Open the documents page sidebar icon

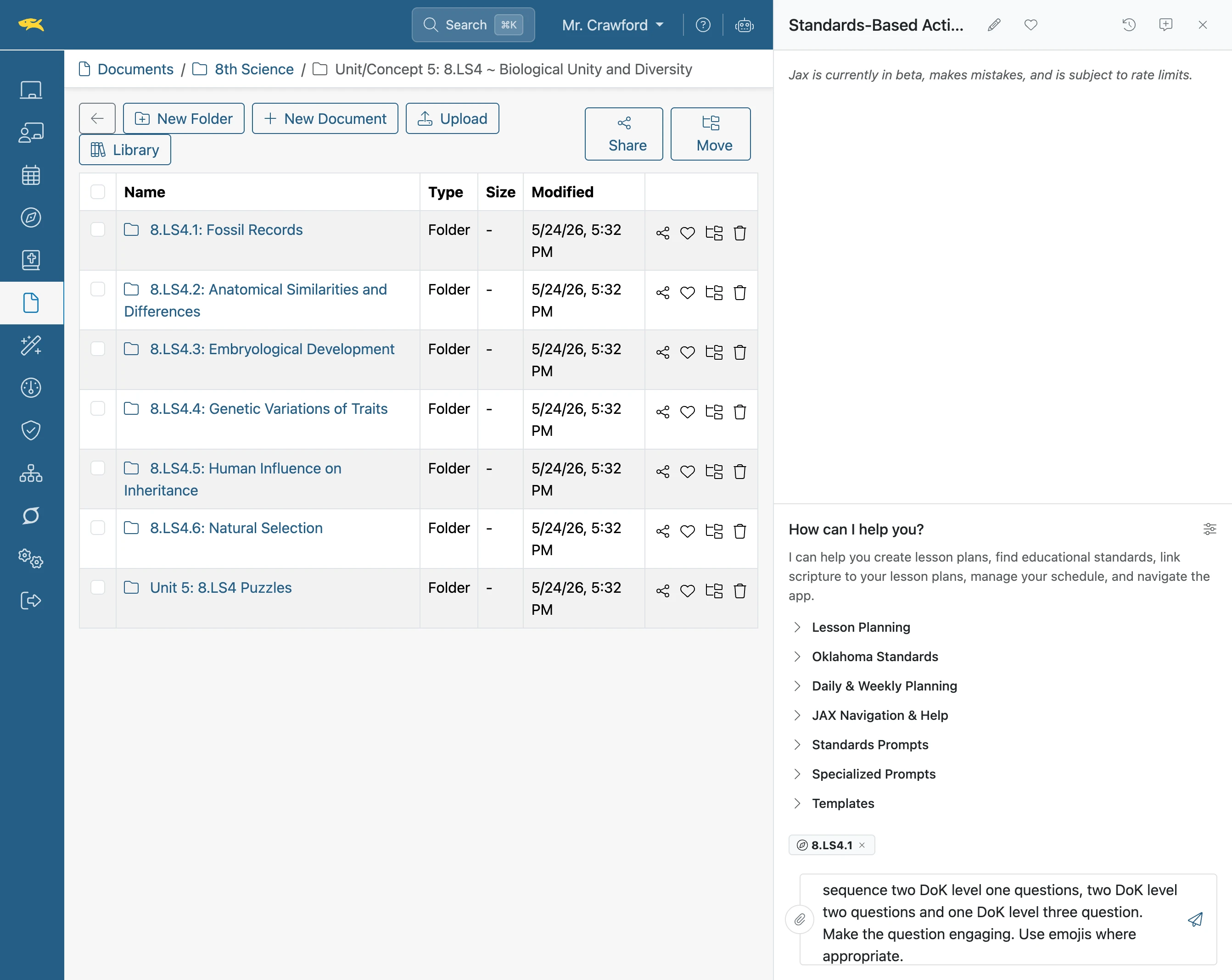coord(31,303)
